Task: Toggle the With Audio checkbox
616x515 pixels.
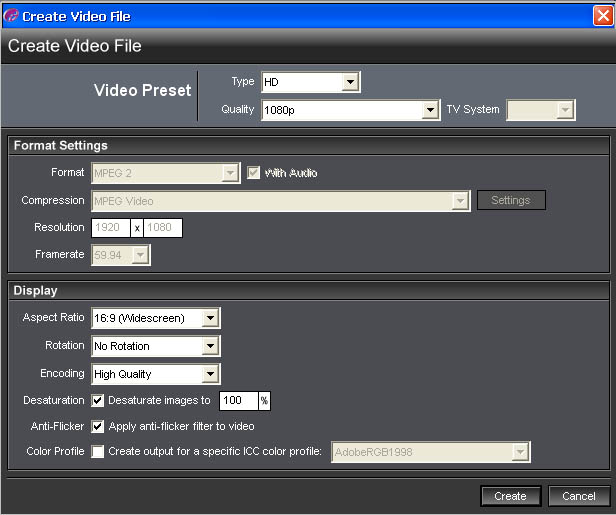Action: [253, 172]
